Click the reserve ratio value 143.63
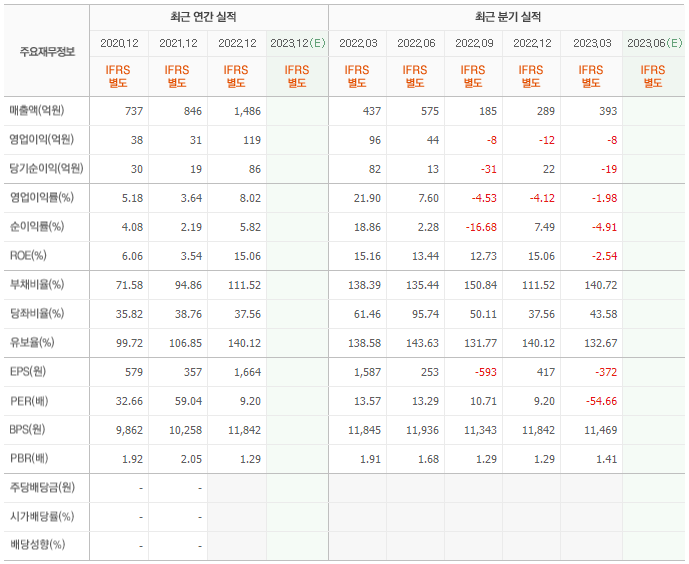The height and width of the screenshot is (564, 689). point(422,343)
